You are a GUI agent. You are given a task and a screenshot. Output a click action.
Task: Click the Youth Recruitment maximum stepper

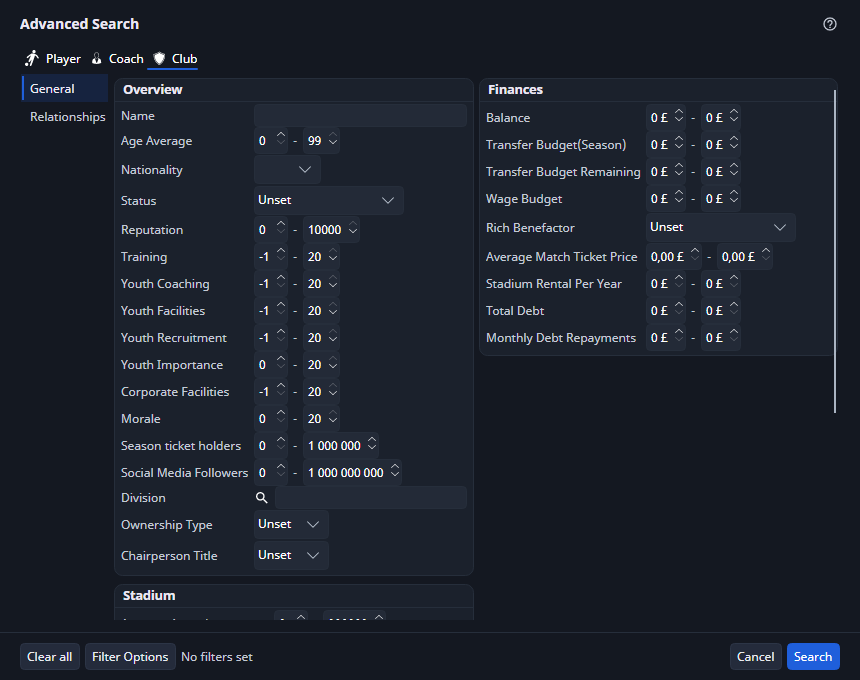321,337
